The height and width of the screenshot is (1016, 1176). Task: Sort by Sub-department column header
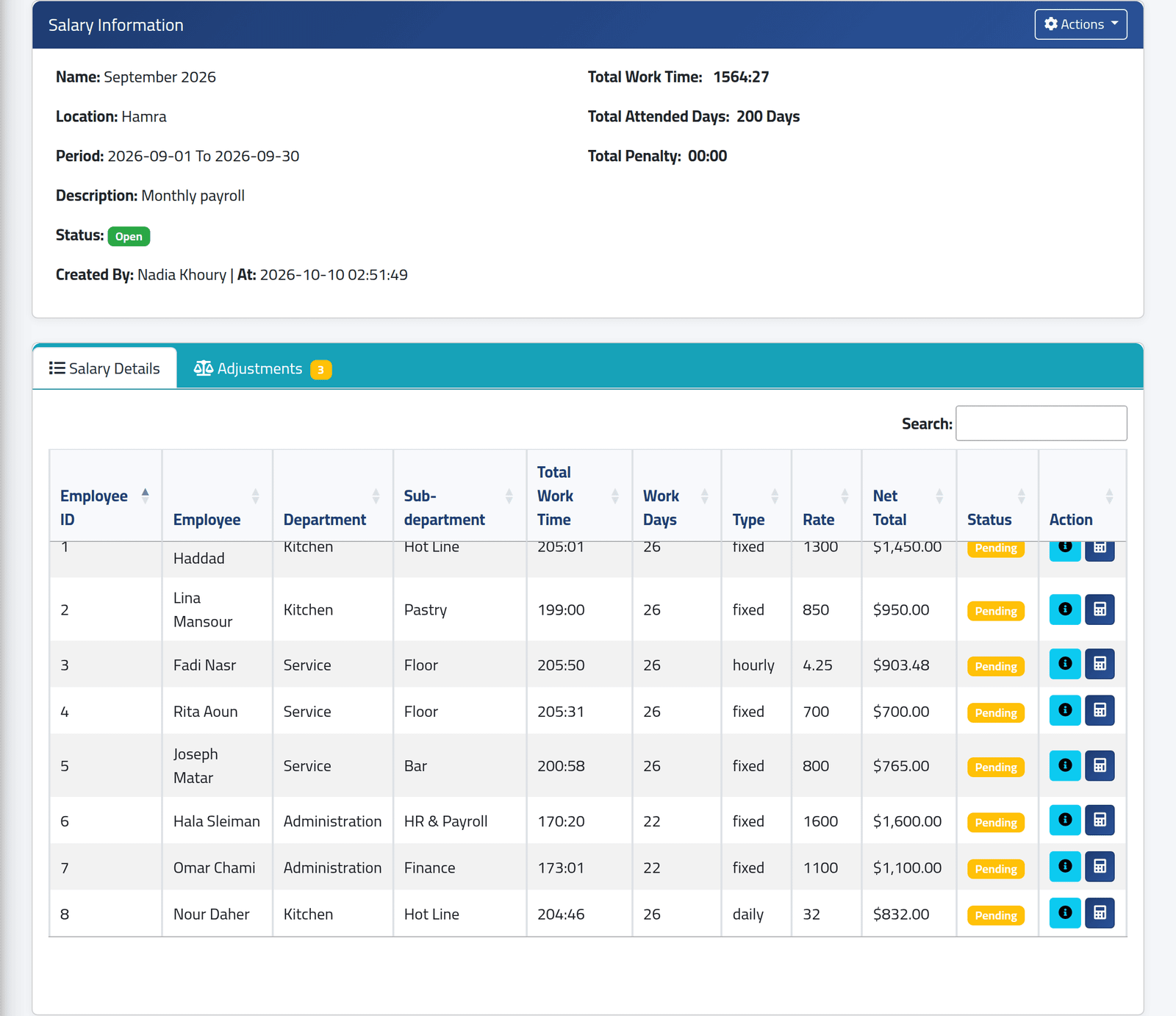point(459,496)
